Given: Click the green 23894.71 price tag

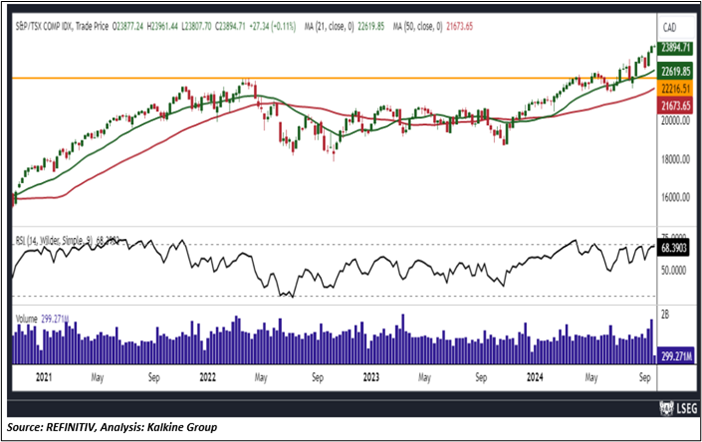Looking at the screenshot, I should pos(674,47).
